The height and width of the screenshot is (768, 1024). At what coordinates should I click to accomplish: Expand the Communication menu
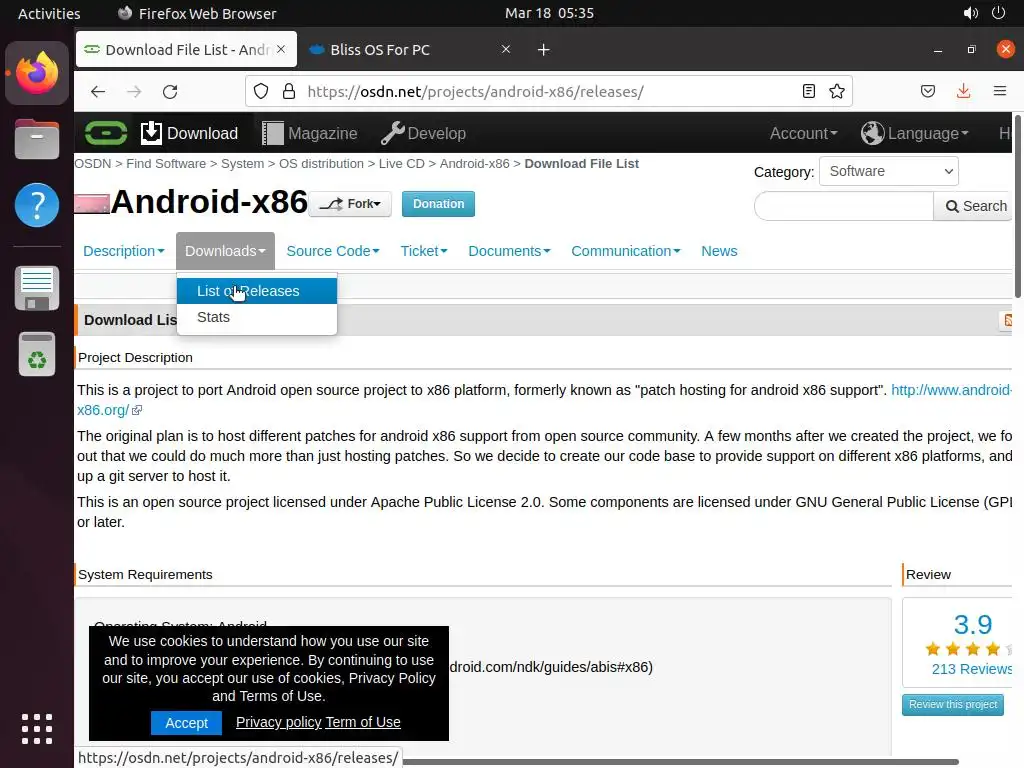click(x=626, y=251)
